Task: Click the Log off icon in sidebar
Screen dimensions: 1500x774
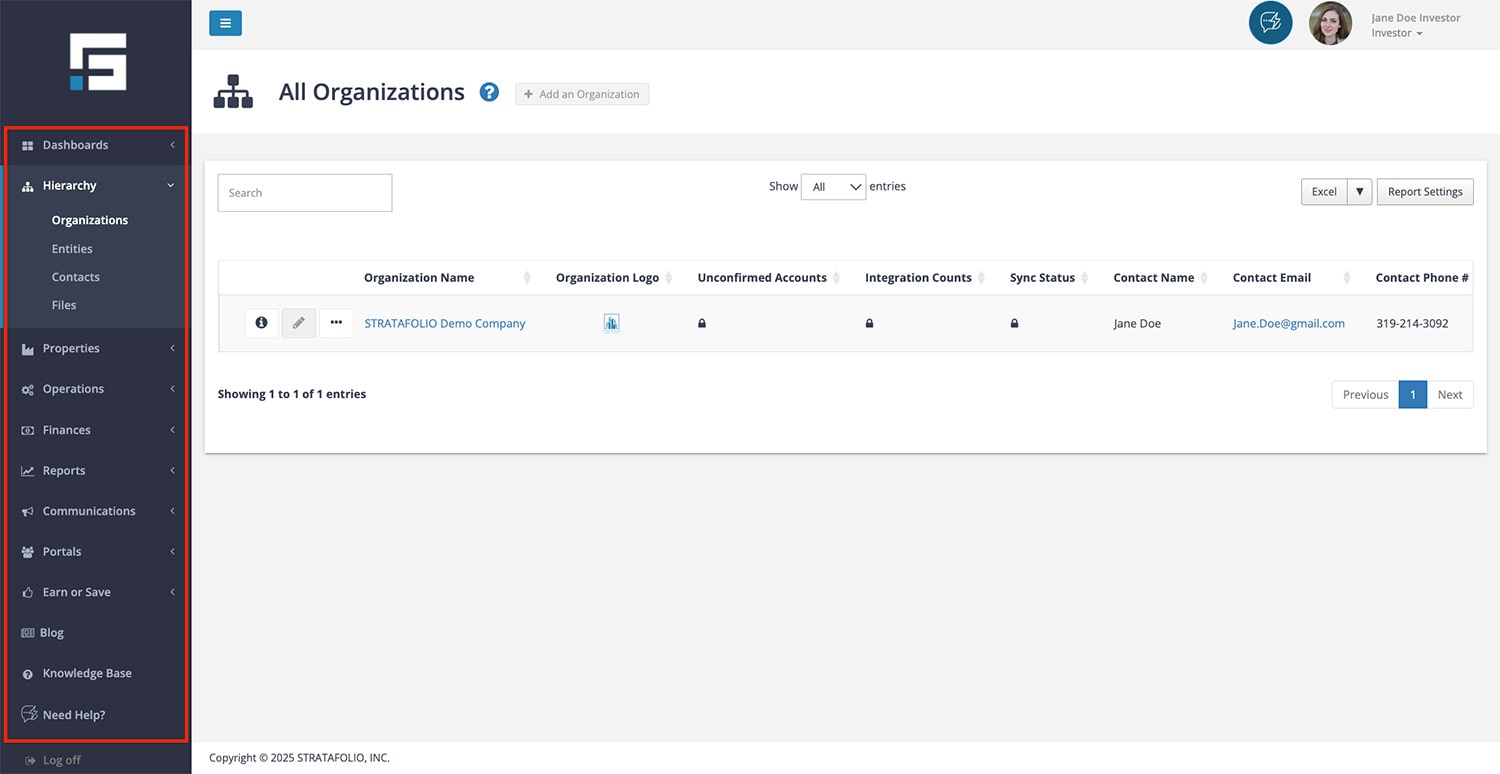Action: point(29,760)
